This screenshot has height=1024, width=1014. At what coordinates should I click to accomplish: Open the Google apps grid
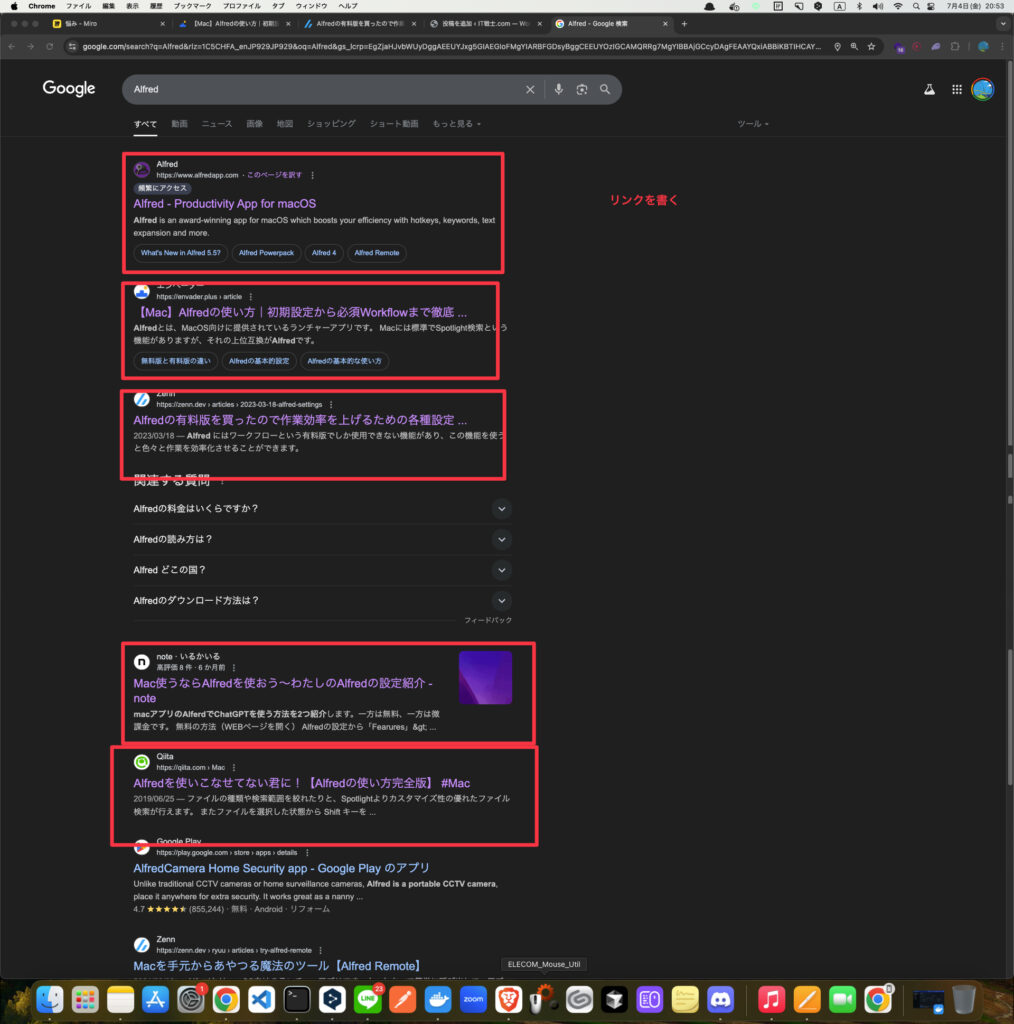(x=956, y=89)
